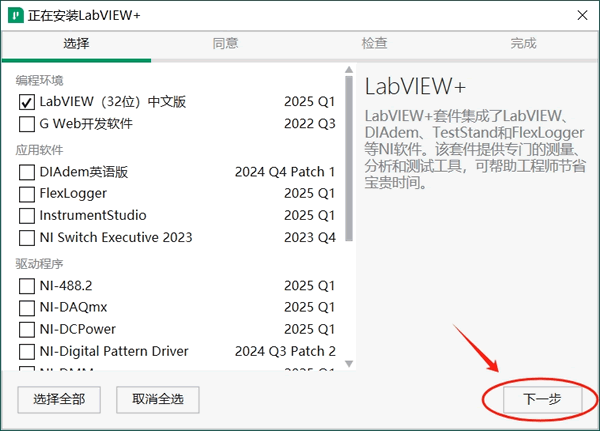Click the 下一步 button
This screenshot has width=600, height=431.
click(542, 399)
